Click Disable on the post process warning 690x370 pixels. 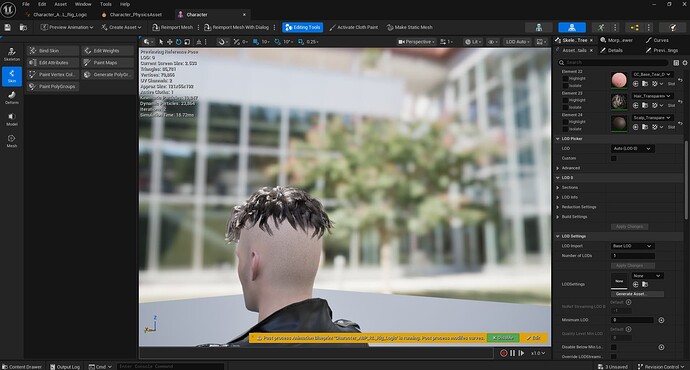click(x=503, y=338)
